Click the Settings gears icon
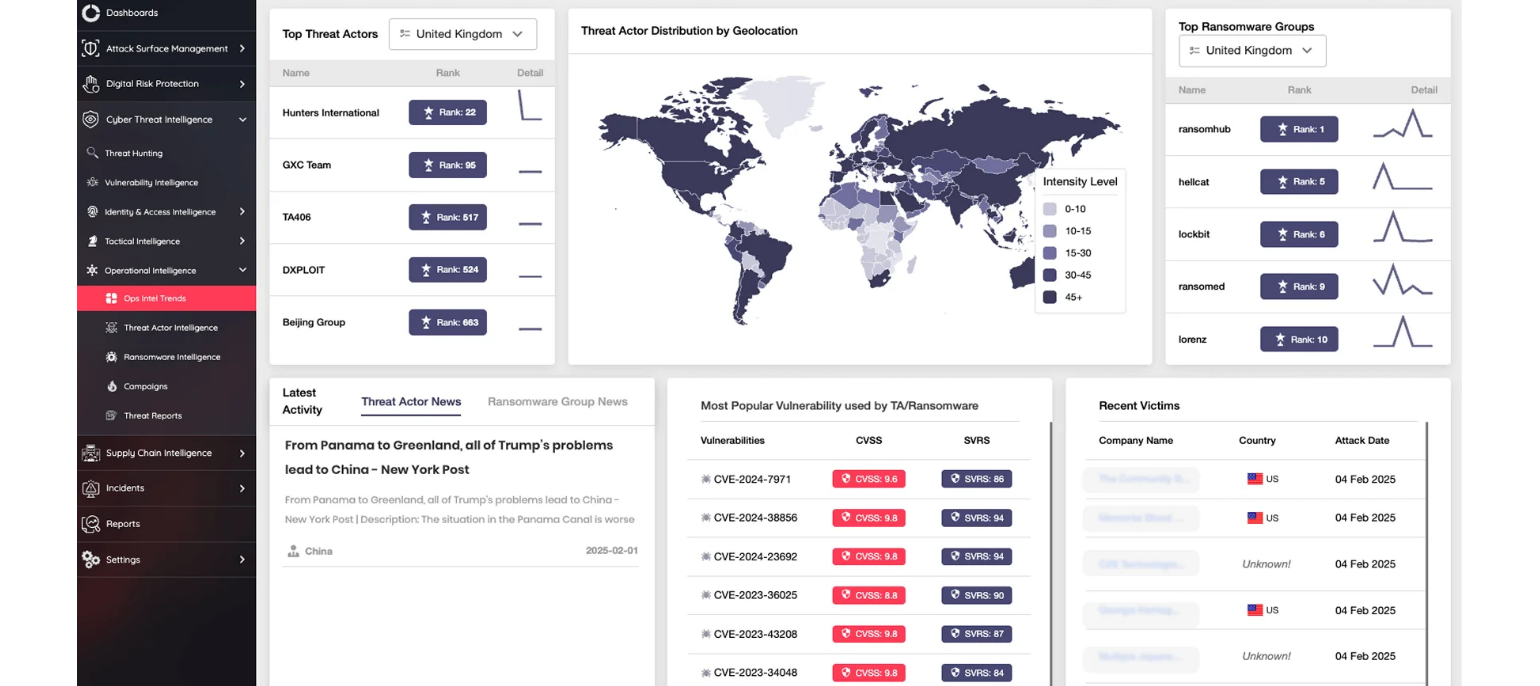This screenshot has height=686, width=1540. tap(91, 560)
